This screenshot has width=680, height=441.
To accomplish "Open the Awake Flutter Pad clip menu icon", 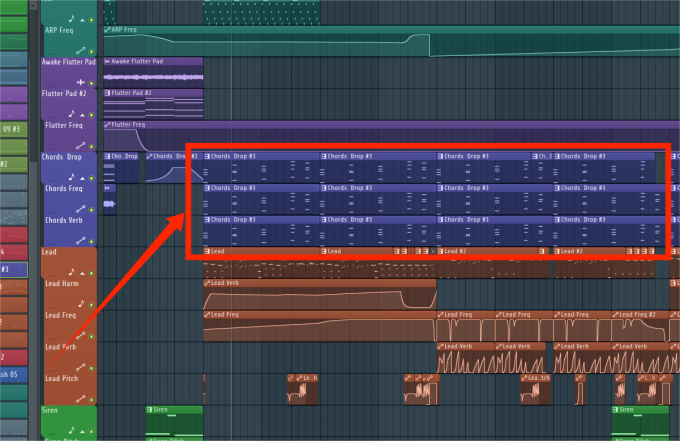I will coord(107,62).
